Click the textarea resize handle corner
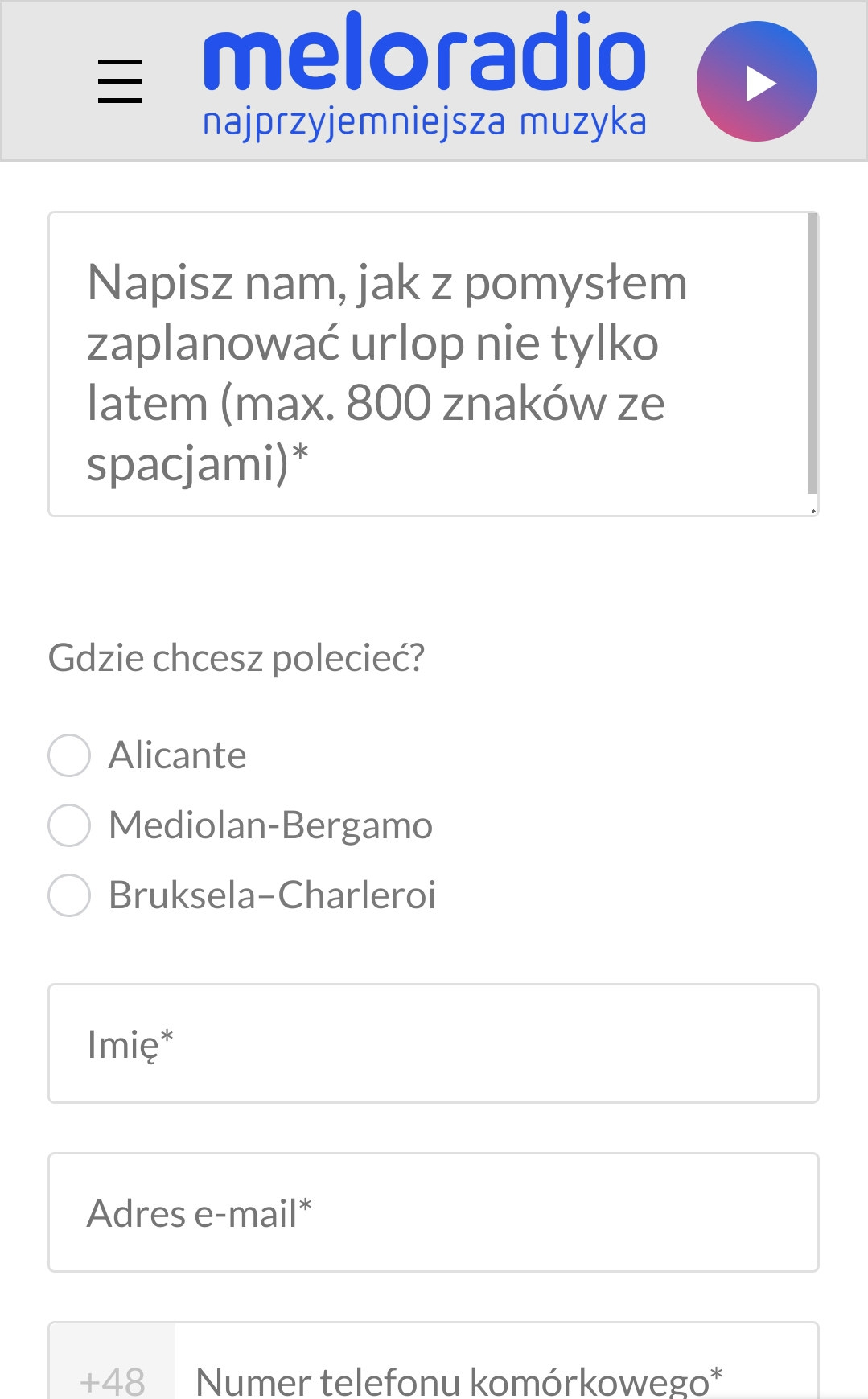The image size is (868, 1399). tap(813, 510)
